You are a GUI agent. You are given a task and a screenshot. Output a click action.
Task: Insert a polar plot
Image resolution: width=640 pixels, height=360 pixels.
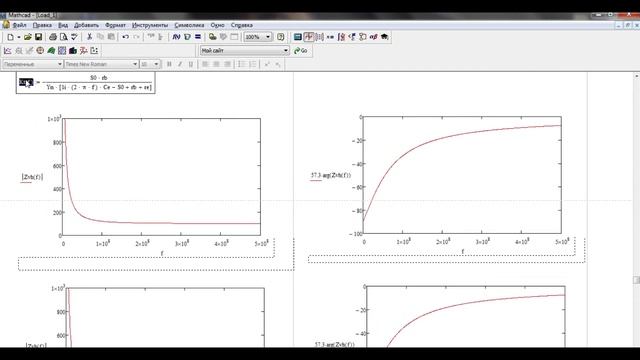40,51
